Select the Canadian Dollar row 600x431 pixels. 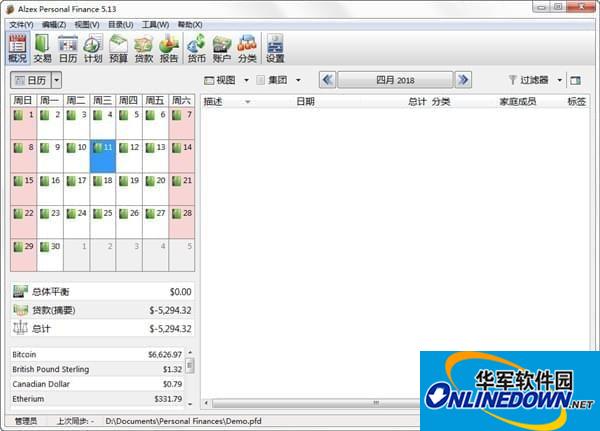[x=97, y=384]
